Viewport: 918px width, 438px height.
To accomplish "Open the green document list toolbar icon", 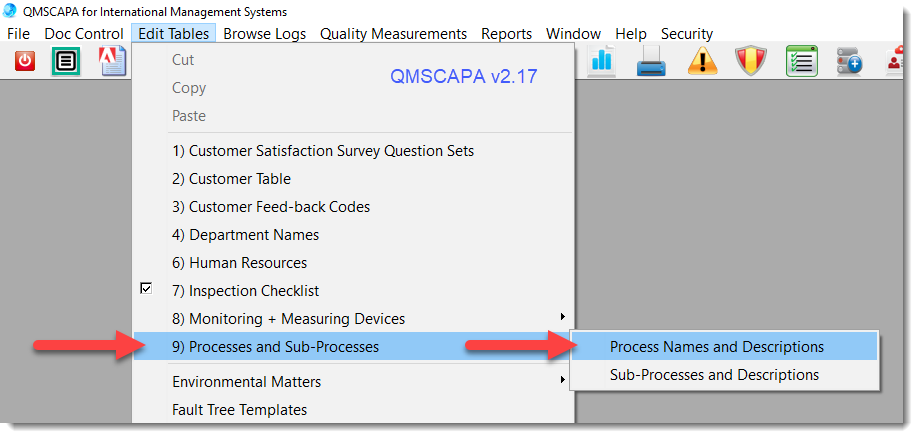I will click(x=66, y=61).
